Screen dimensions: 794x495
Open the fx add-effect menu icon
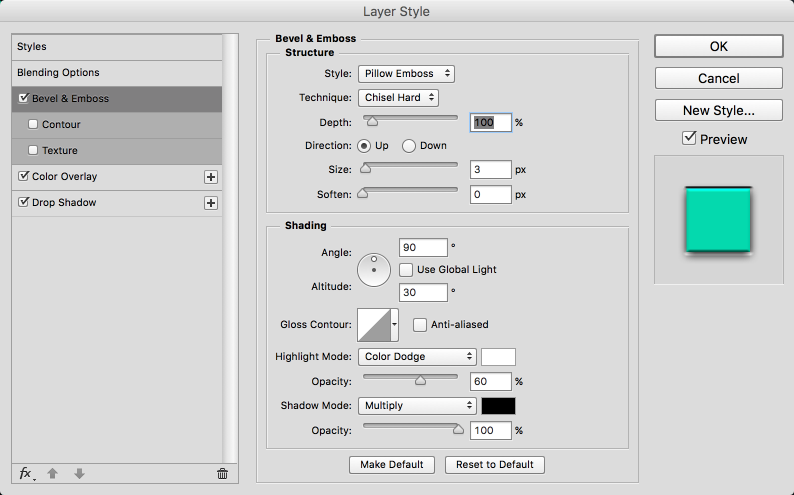click(x=25, y=473)
